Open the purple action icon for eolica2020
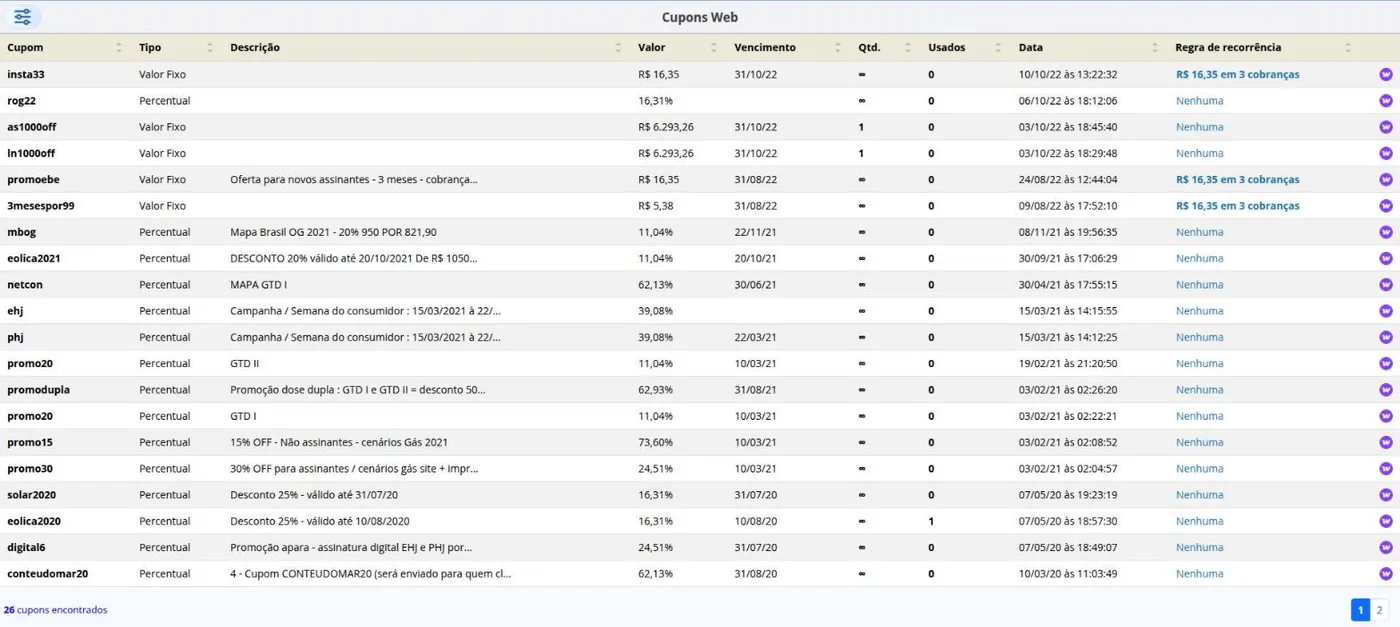Viewport: 1400px width, 627px height. tap(1386, 521)
